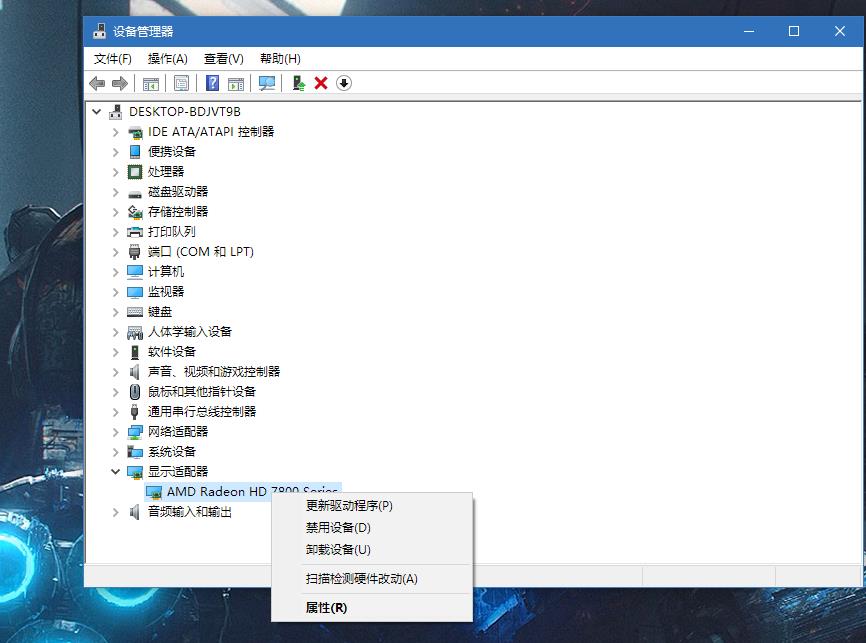The height and width of the screenshot is (643, 866).
Task: Click the scan hardware changes monitor icon
Action: click(x=267, y=83)
